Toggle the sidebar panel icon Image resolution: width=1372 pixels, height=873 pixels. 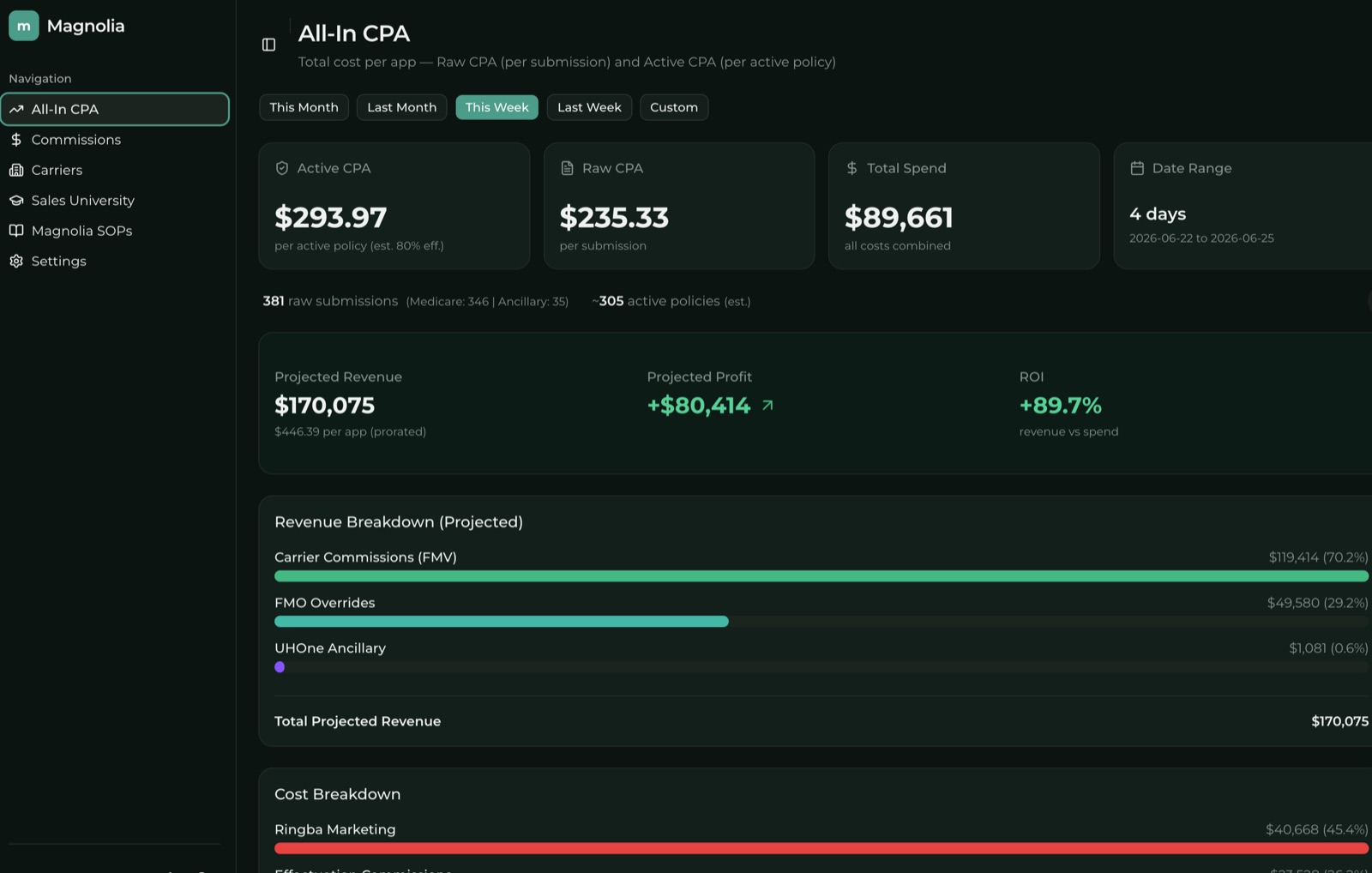pos(268,45)
